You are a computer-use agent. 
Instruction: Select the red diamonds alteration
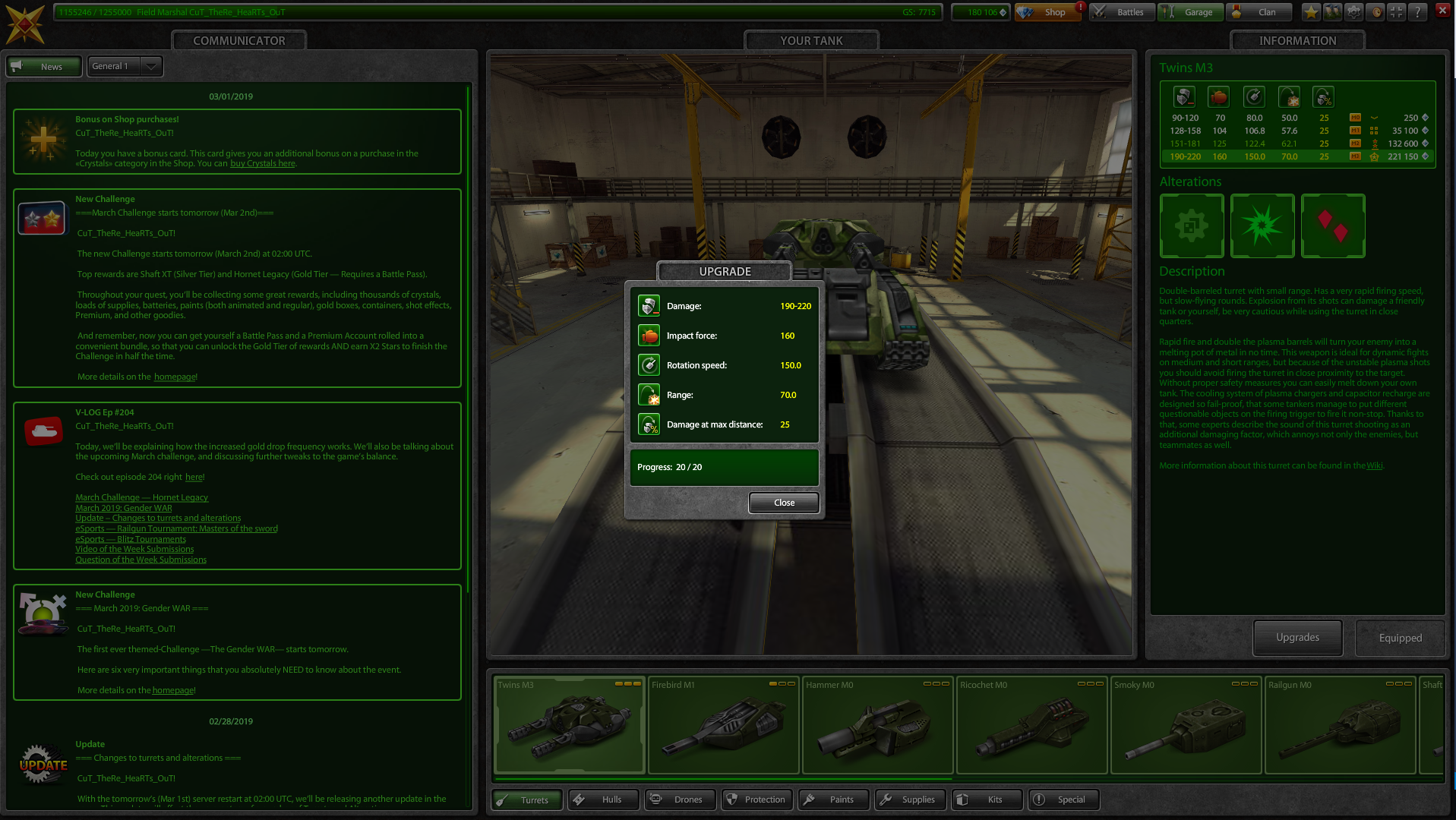pos(1333,225)
